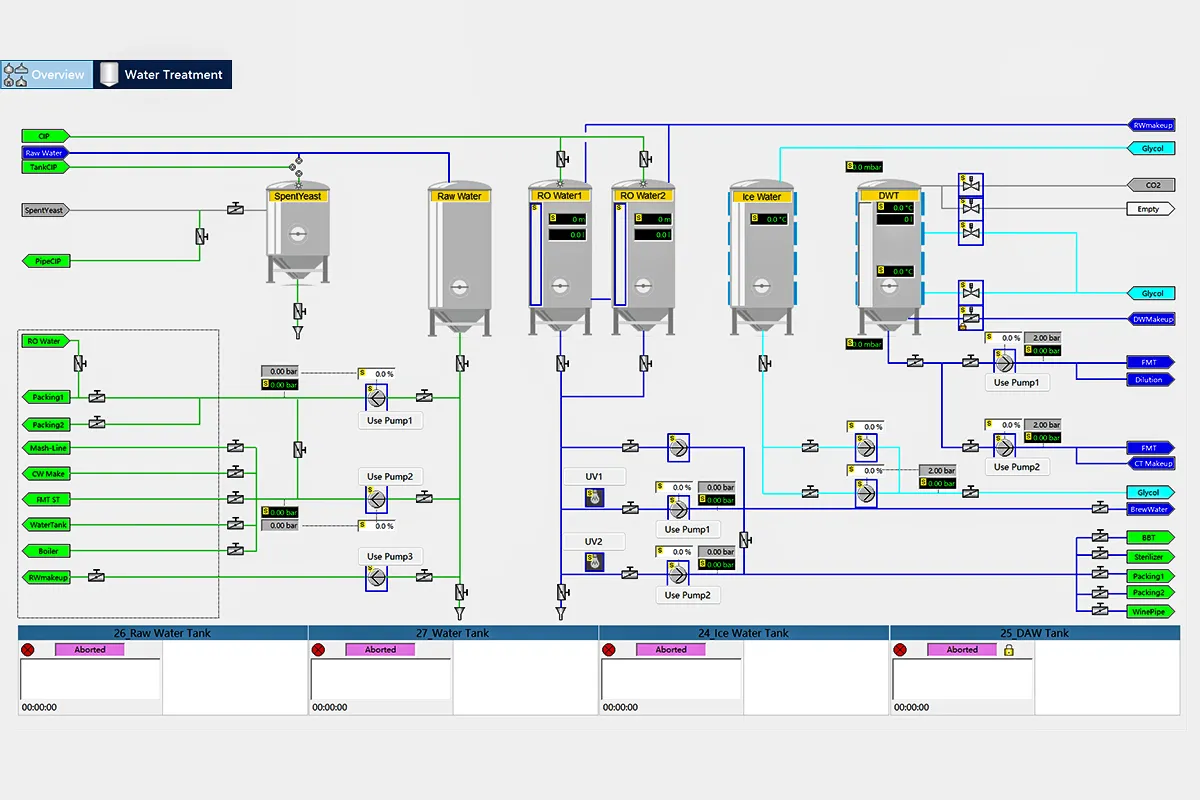
Task: Click the Aborted status in 24_Ice Water Tank panel
Action: point(671,650)
